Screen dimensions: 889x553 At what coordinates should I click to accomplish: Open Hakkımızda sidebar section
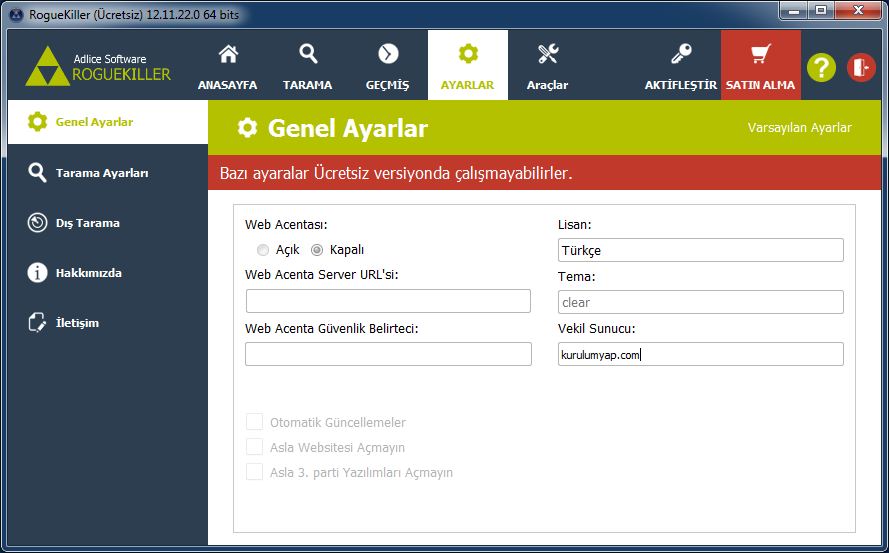tap(108, 273)
